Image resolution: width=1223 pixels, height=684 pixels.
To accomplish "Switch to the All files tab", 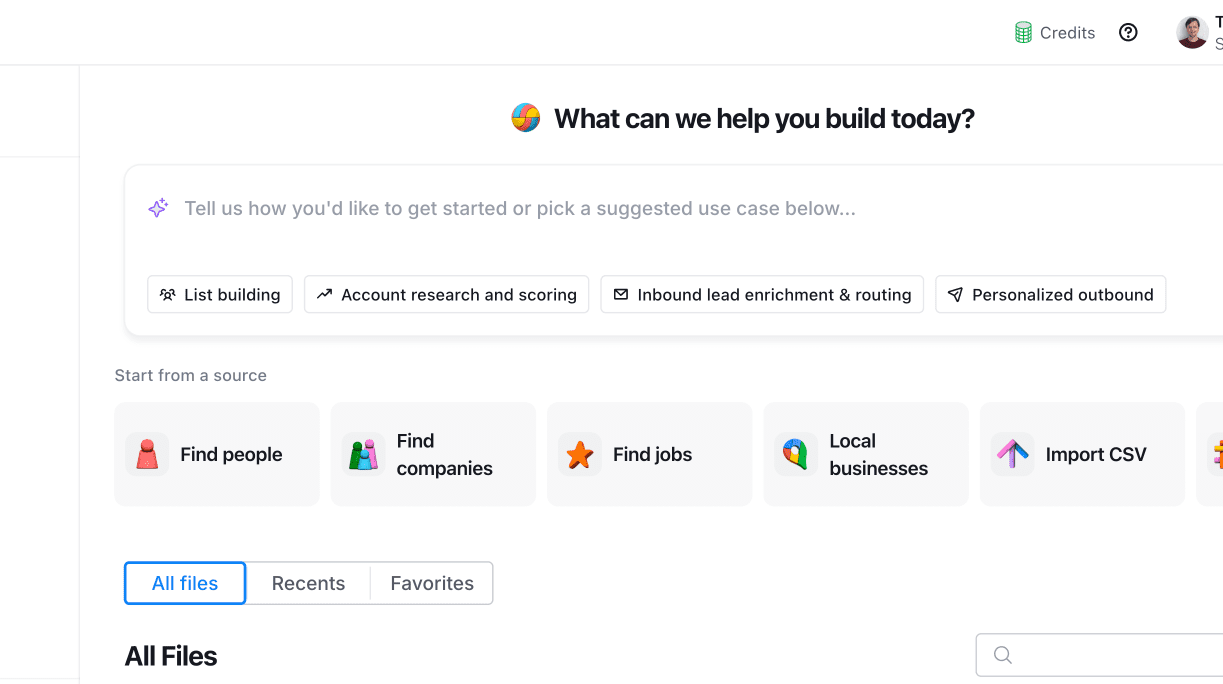I will point(185,583).
